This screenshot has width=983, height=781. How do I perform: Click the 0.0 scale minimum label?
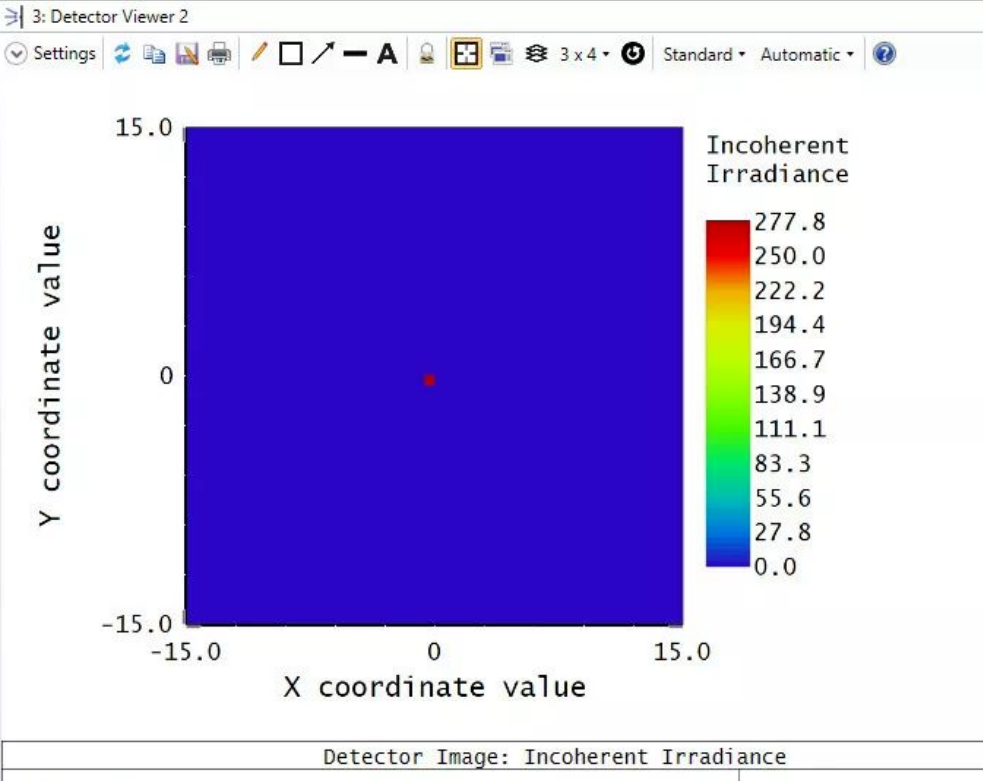[775, 567]
